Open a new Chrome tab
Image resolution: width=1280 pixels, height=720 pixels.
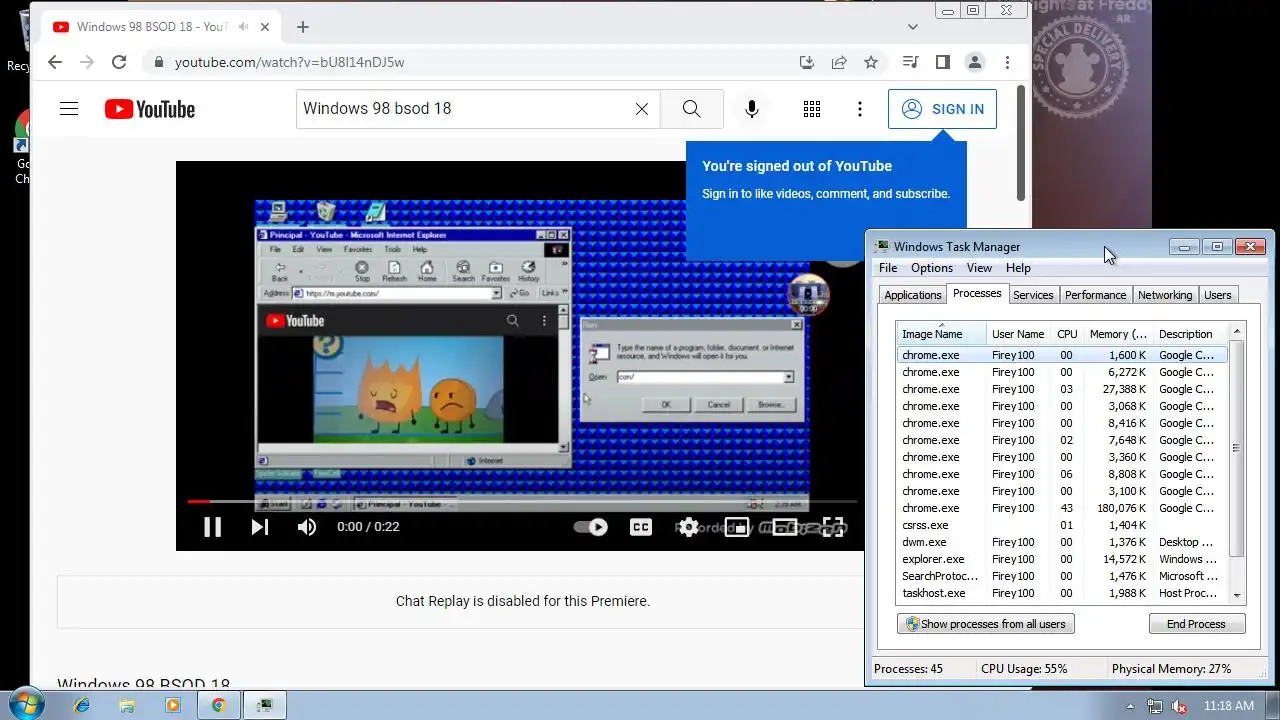tap(303, 27)
